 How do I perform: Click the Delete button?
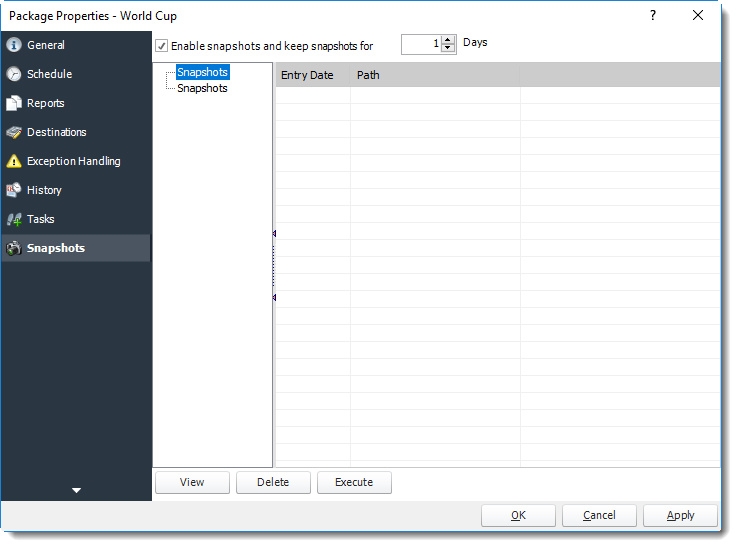click(x=273, y=483)
